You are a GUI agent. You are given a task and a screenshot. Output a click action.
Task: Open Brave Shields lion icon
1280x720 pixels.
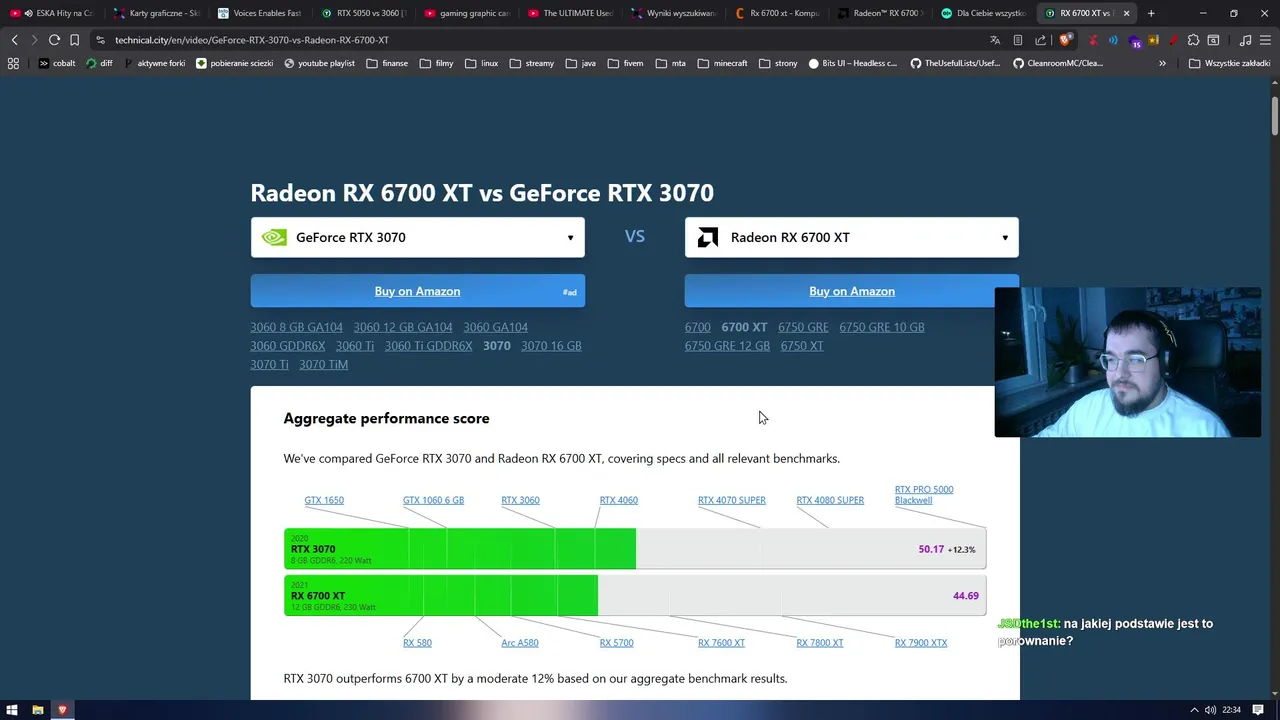1065,40
